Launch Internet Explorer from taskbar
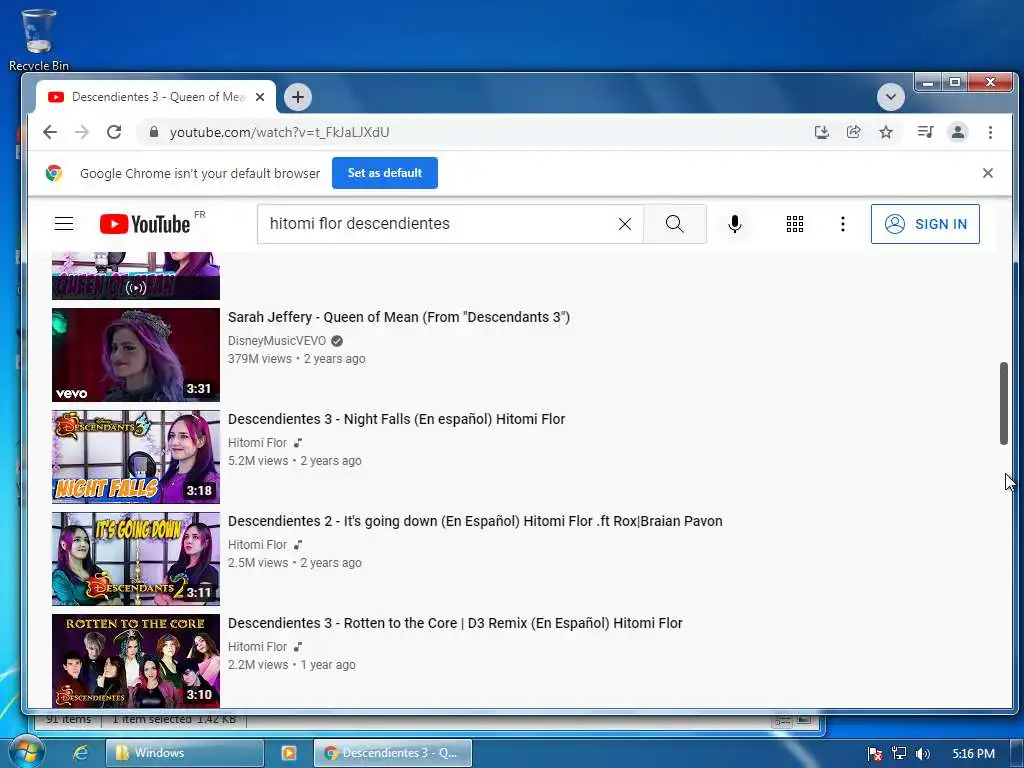 pyautogui.click(x=80, y=753)
